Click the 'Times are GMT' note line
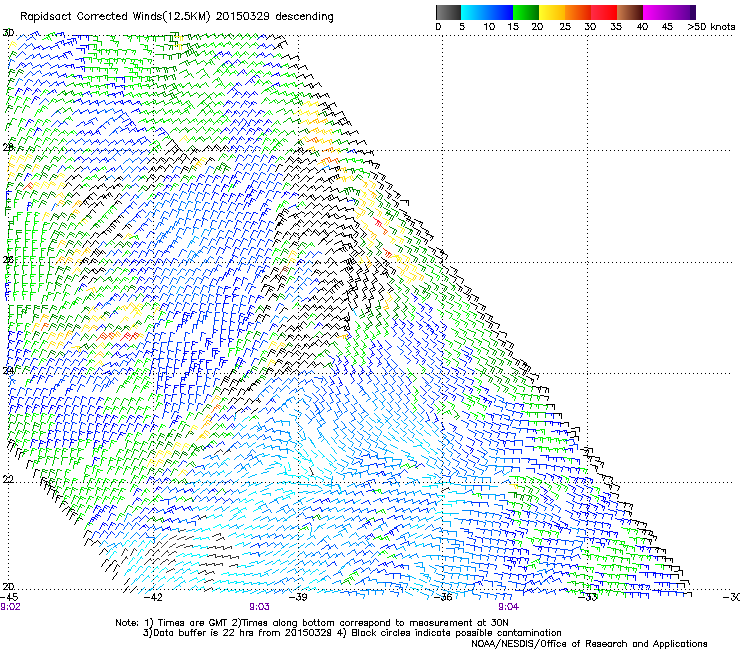The height and width of the screenshot is (650, 740). [311, 623]
